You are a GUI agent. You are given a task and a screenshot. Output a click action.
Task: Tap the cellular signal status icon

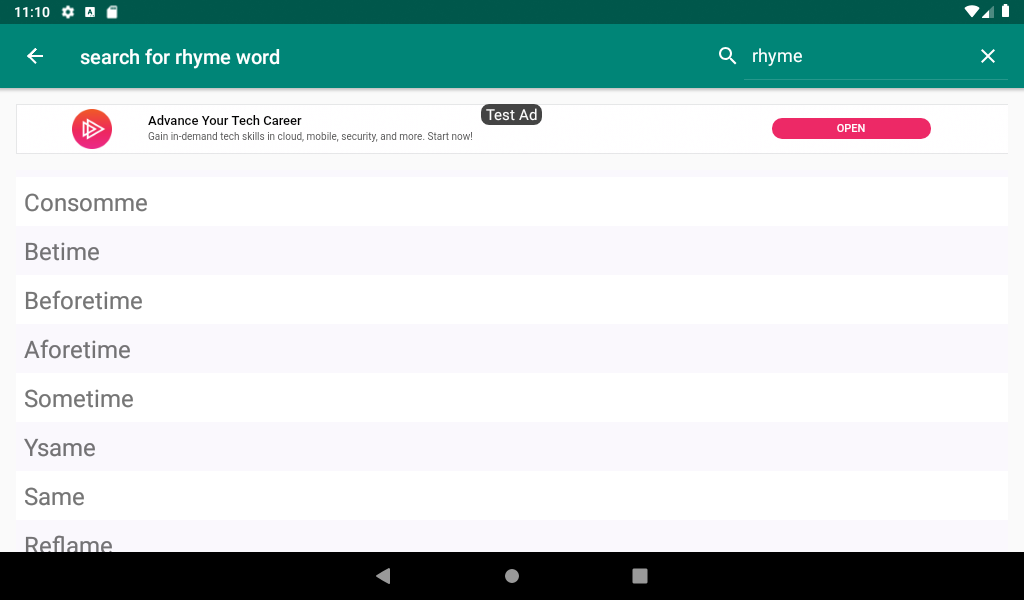987,11
